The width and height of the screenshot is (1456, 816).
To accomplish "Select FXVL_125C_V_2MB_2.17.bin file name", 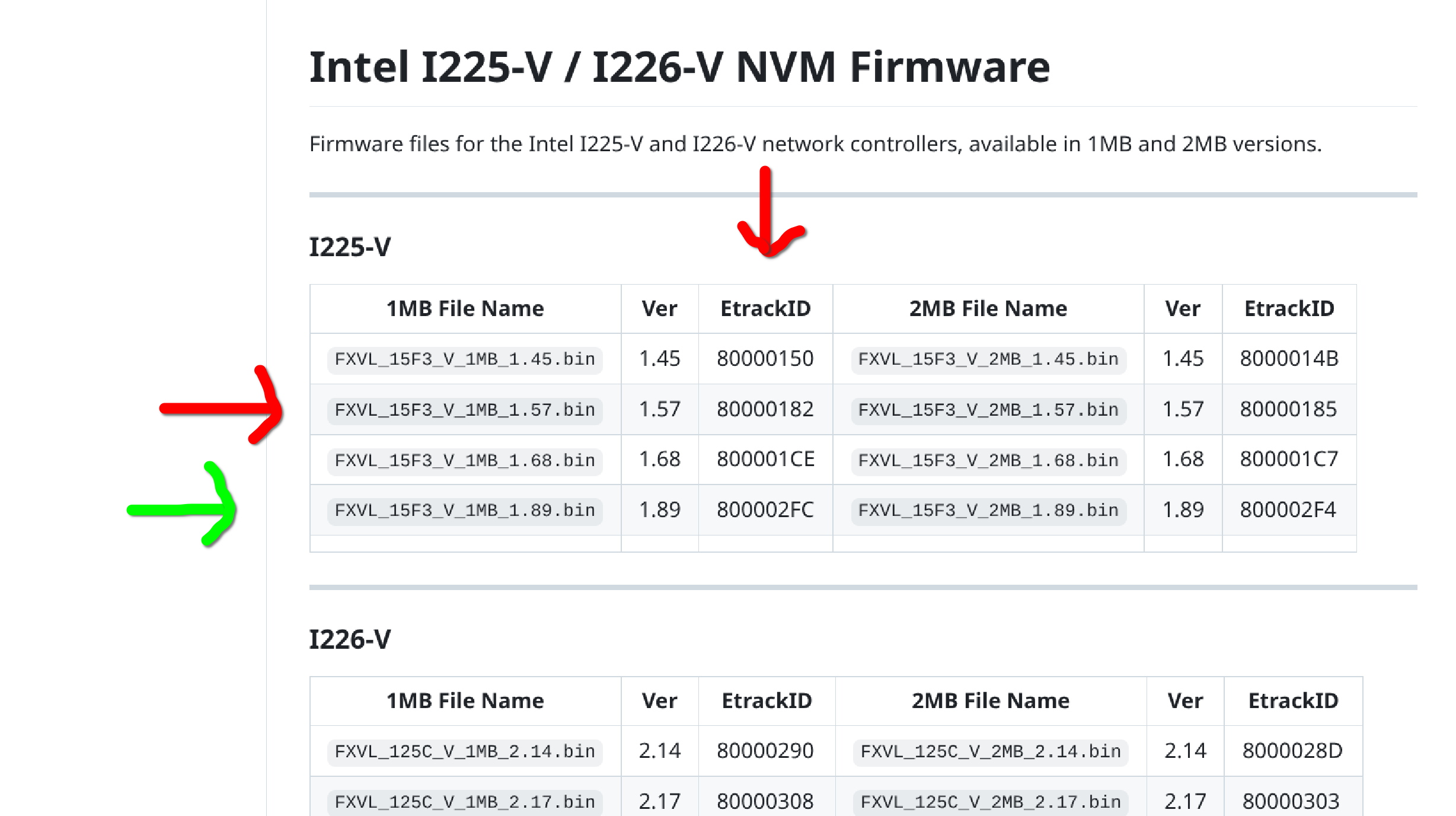I will (x=990, y=802).
